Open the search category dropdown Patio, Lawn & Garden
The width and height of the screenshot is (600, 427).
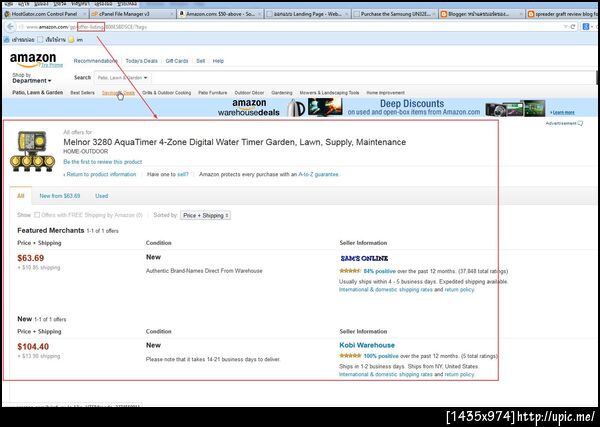coord(122,78)
